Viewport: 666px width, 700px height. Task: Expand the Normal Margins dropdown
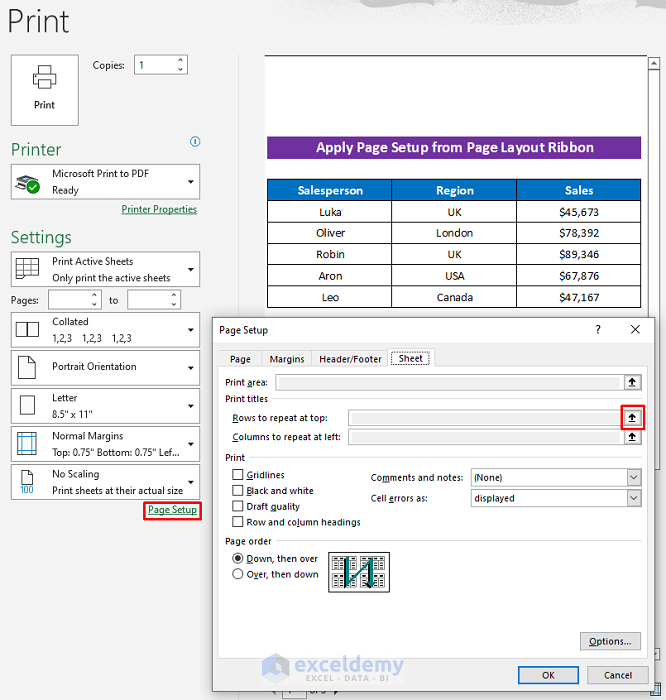191,444
